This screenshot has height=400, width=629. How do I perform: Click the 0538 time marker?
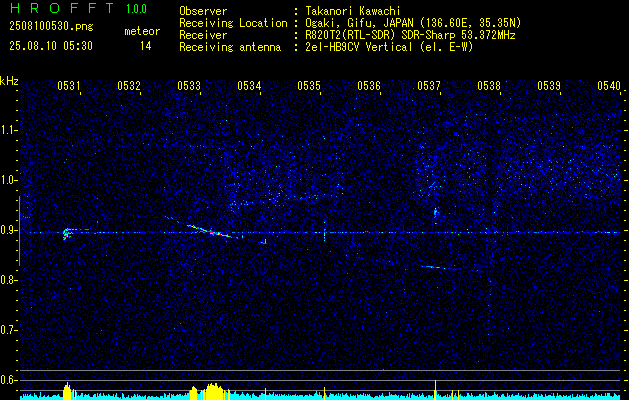click(489, 85)
